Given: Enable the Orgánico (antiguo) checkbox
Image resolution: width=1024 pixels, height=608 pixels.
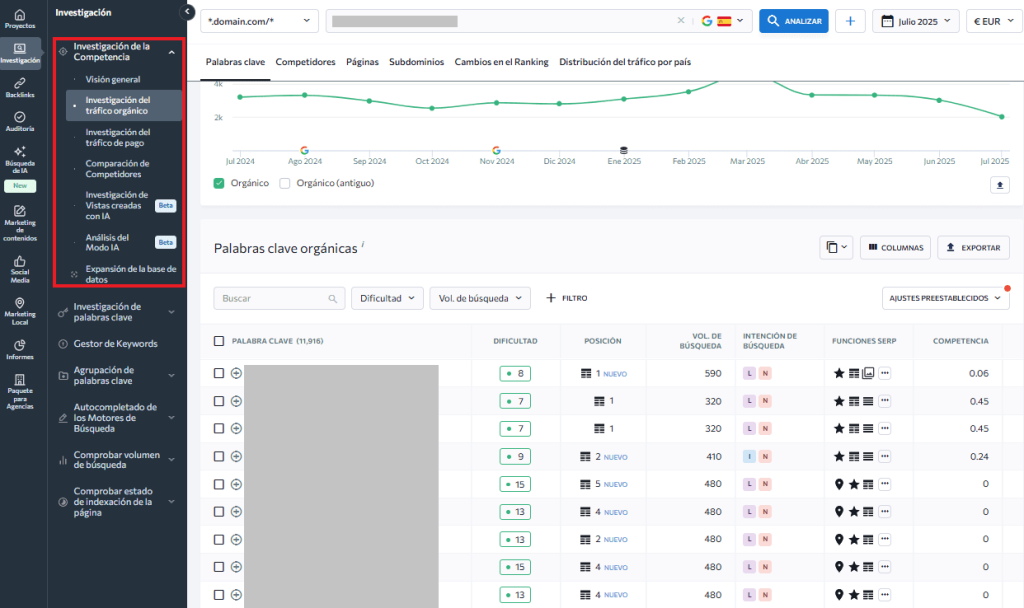Looking at the screenshot, I should [285, 183].
